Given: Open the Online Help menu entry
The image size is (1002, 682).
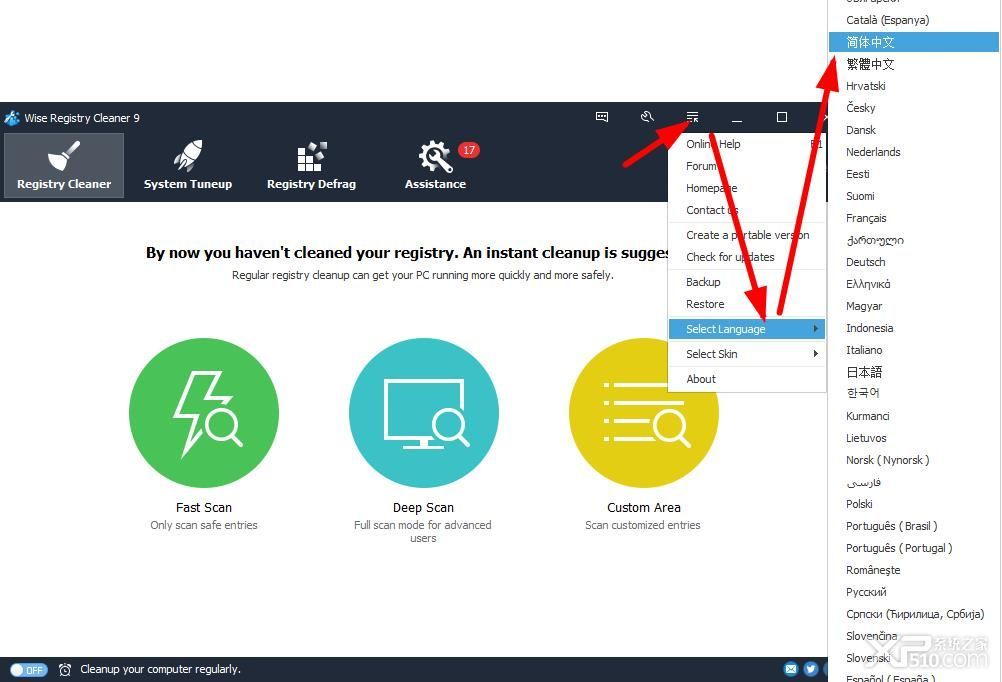Looking at the screenshot, I should point(746,144).
